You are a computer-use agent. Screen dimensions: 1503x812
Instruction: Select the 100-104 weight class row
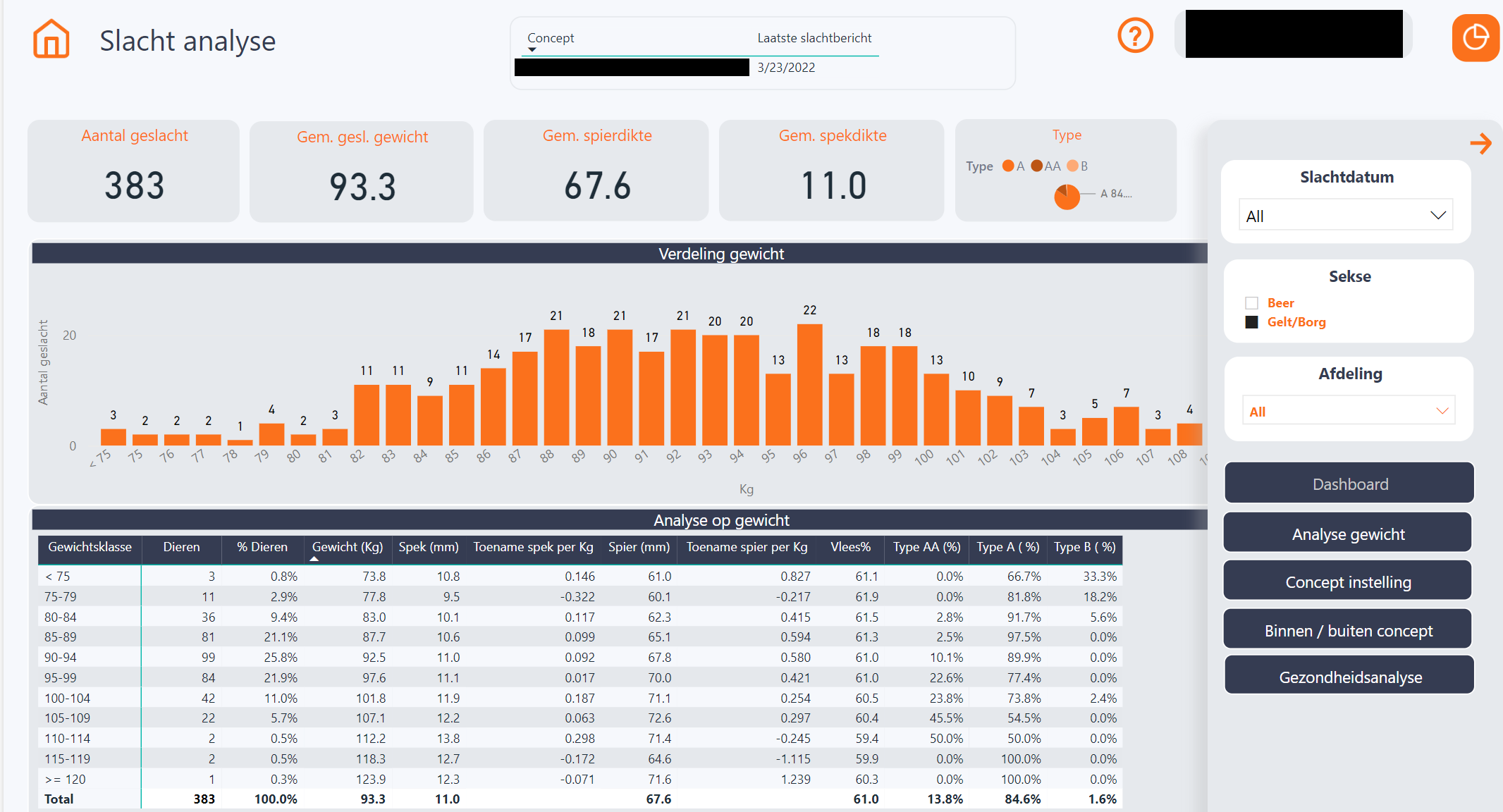tap(579, 698)
